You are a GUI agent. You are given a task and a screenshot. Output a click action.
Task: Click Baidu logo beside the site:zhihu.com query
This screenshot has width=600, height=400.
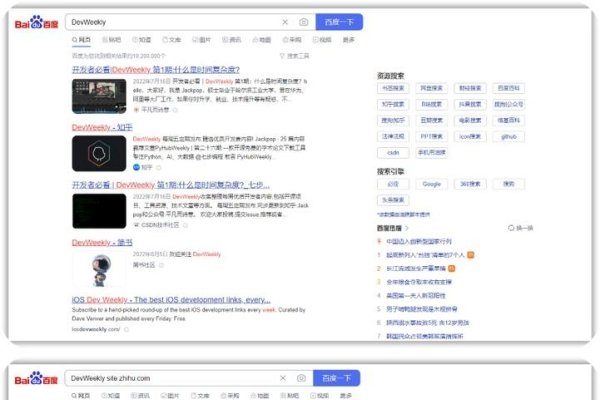36,378
